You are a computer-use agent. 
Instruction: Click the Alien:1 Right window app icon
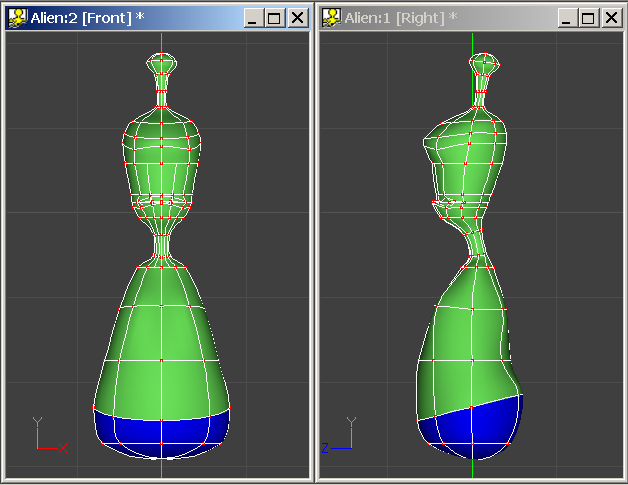pos(332,18)
